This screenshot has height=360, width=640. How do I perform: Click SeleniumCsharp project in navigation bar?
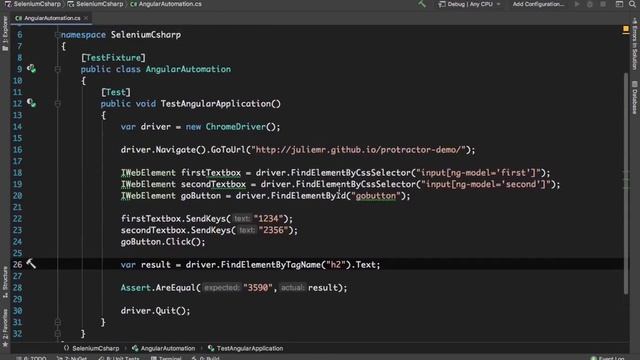95,4
